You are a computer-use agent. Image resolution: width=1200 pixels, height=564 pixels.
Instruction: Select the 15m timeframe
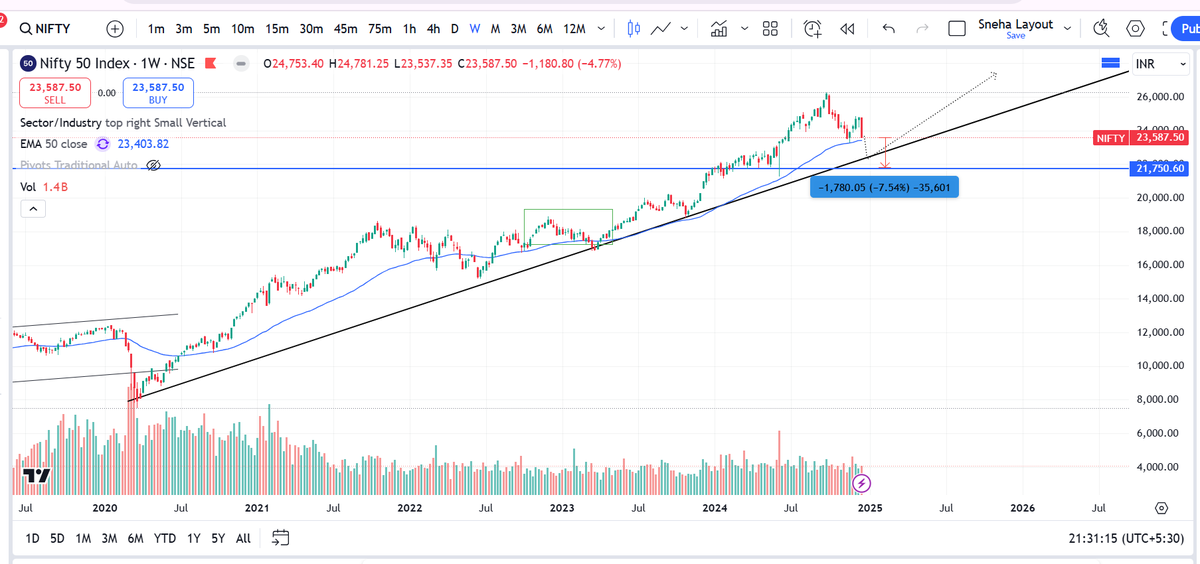coord(278,29)
